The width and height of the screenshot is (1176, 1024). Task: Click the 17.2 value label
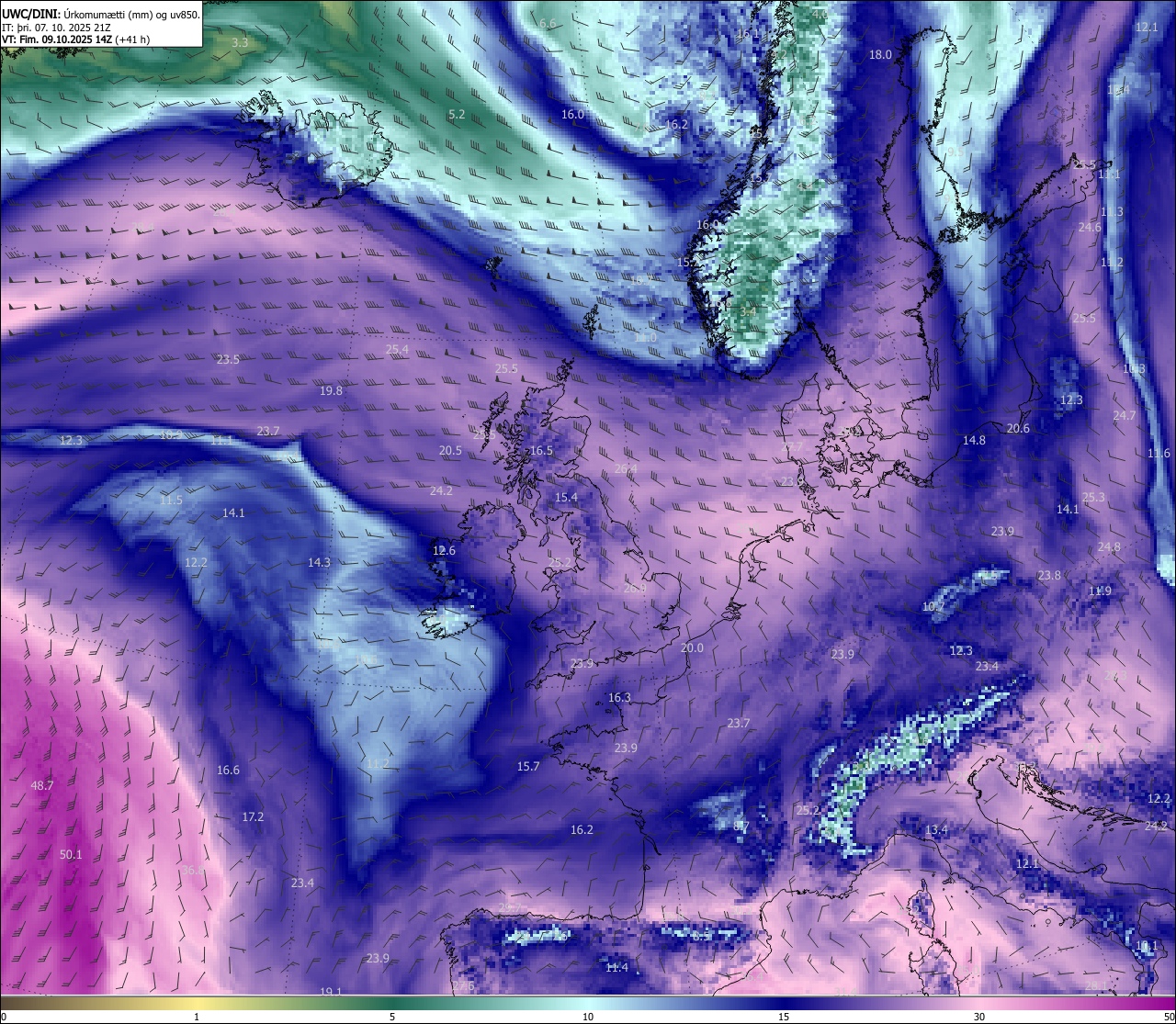pos(253,816)
